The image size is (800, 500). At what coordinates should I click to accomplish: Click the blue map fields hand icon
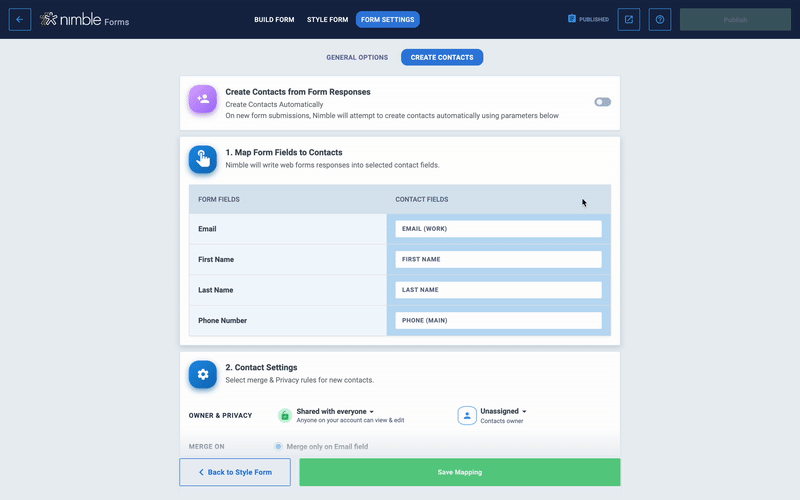pyautogui.click(x=203, y=159)
